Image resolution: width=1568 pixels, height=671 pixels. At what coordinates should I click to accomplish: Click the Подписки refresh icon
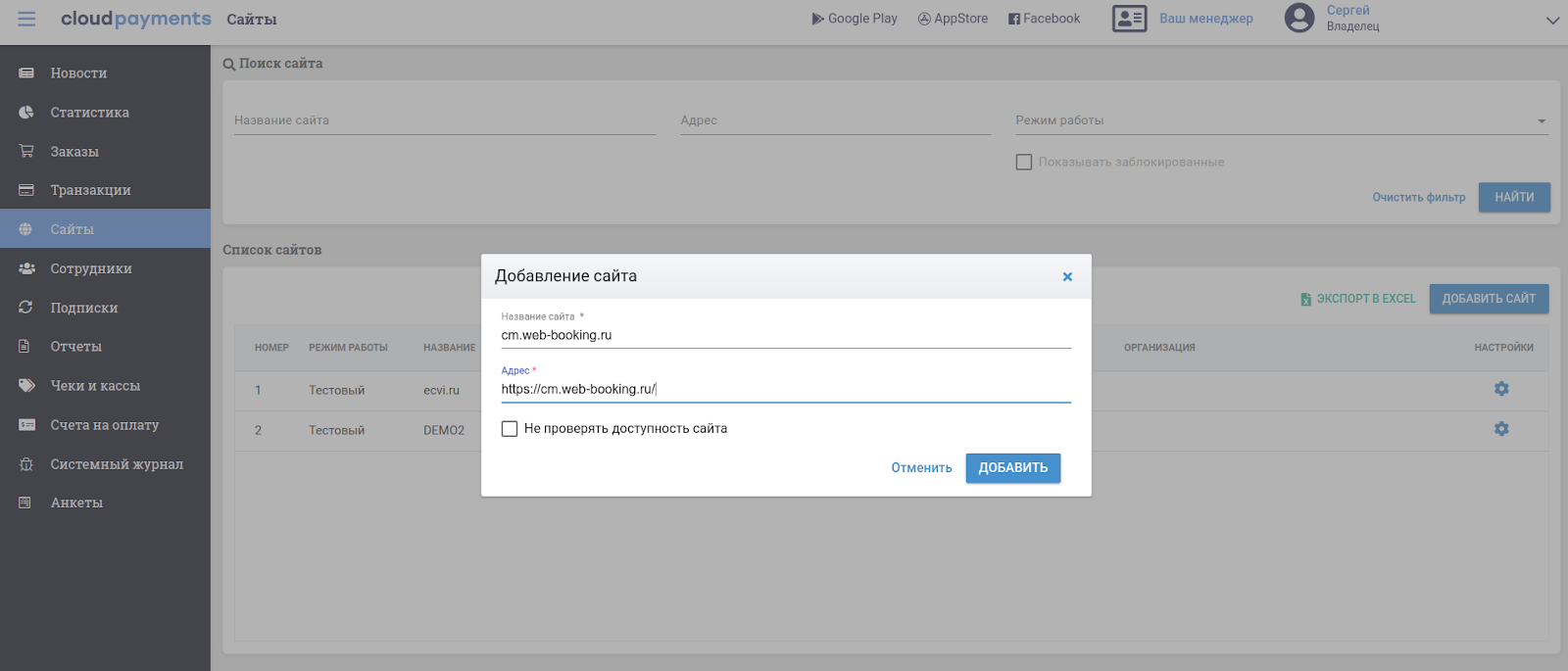click(26, 308)
